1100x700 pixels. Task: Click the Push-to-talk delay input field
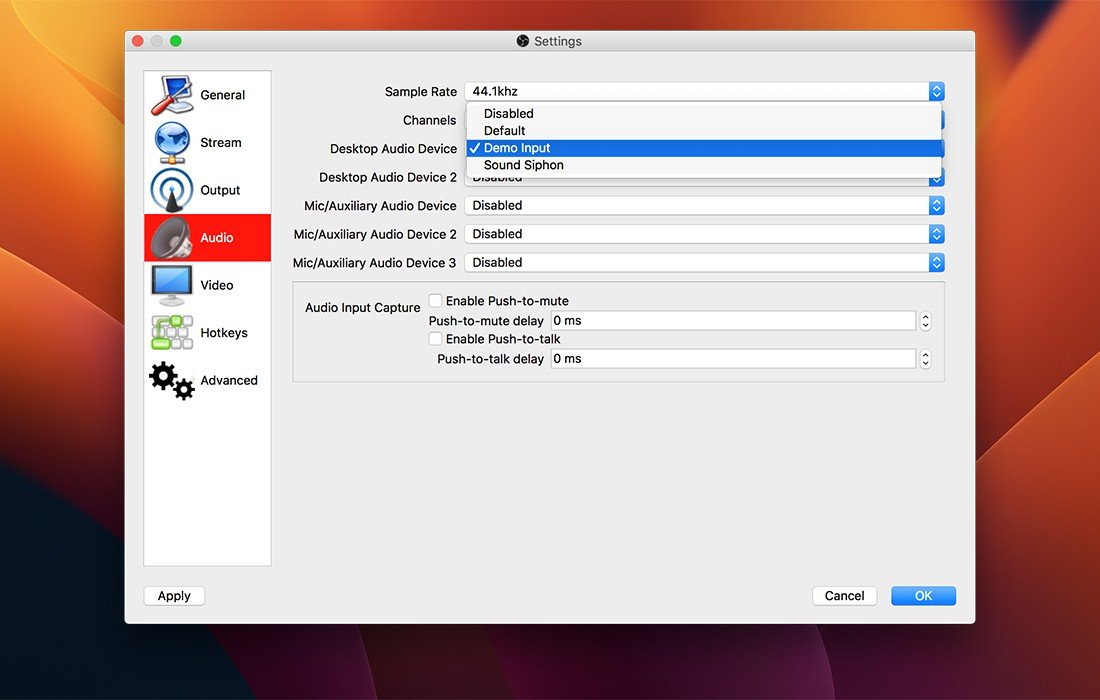click(732, 359)
